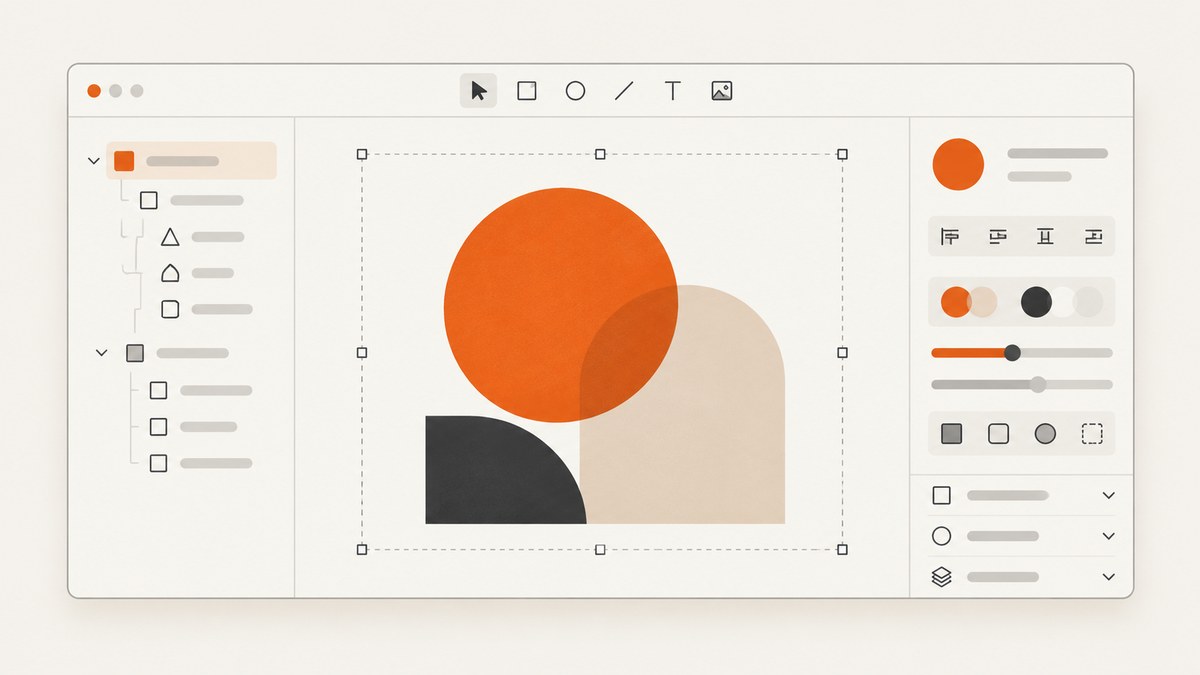1200x675 pixels.
Task: Choose the dashed square outline style icon
Action: coord(1092,434)
